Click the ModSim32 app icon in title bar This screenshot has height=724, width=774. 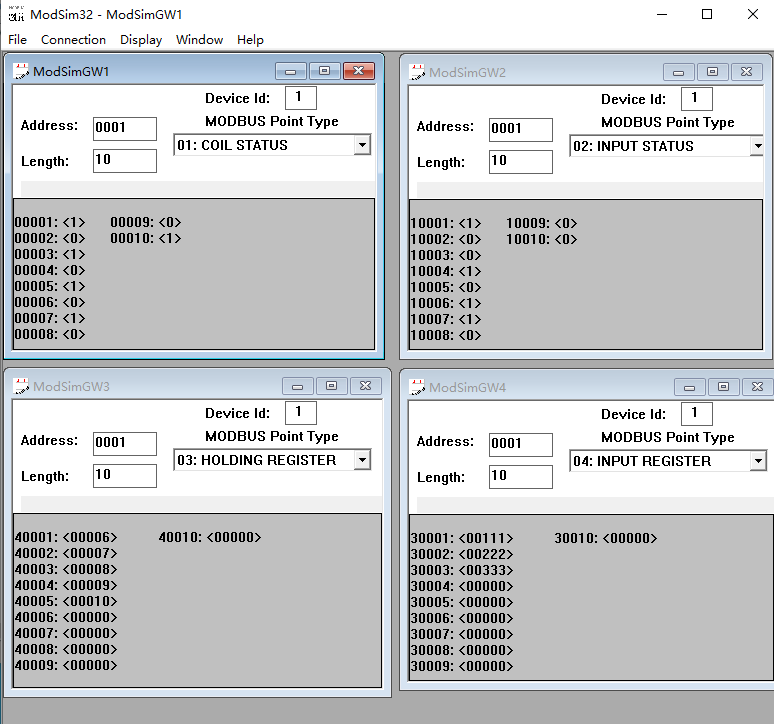(x=16, y=14)
